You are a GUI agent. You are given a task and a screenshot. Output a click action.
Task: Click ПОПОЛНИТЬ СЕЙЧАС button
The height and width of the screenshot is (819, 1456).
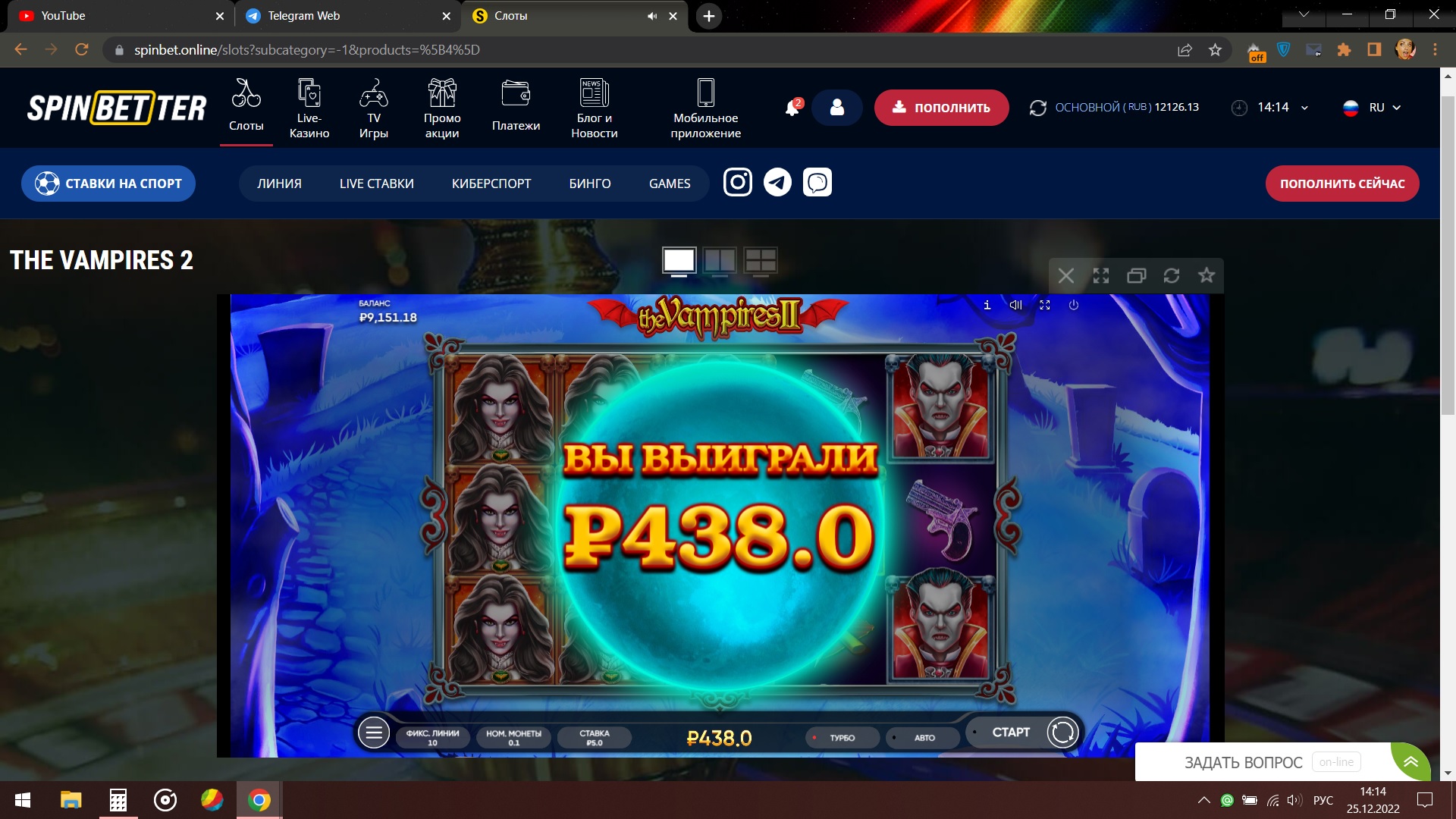[x=1342, y=184]
